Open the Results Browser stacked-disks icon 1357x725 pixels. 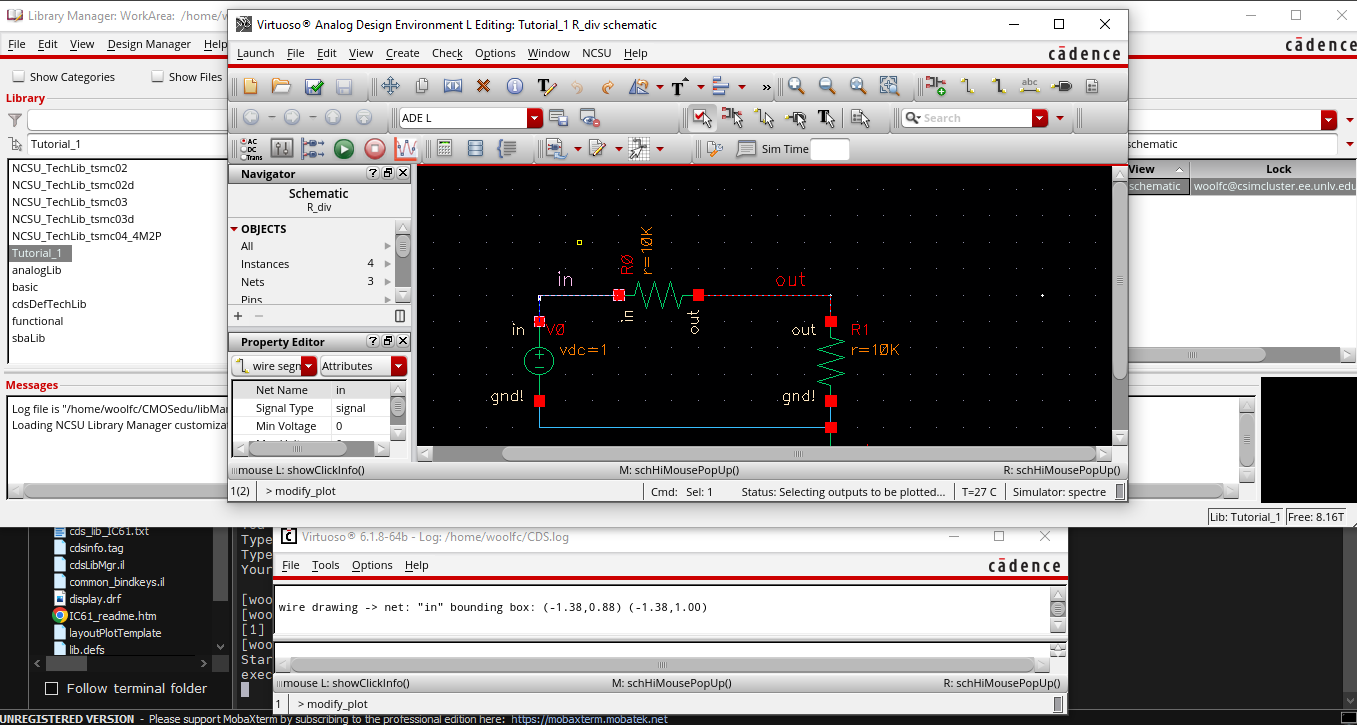coord(476,149)
